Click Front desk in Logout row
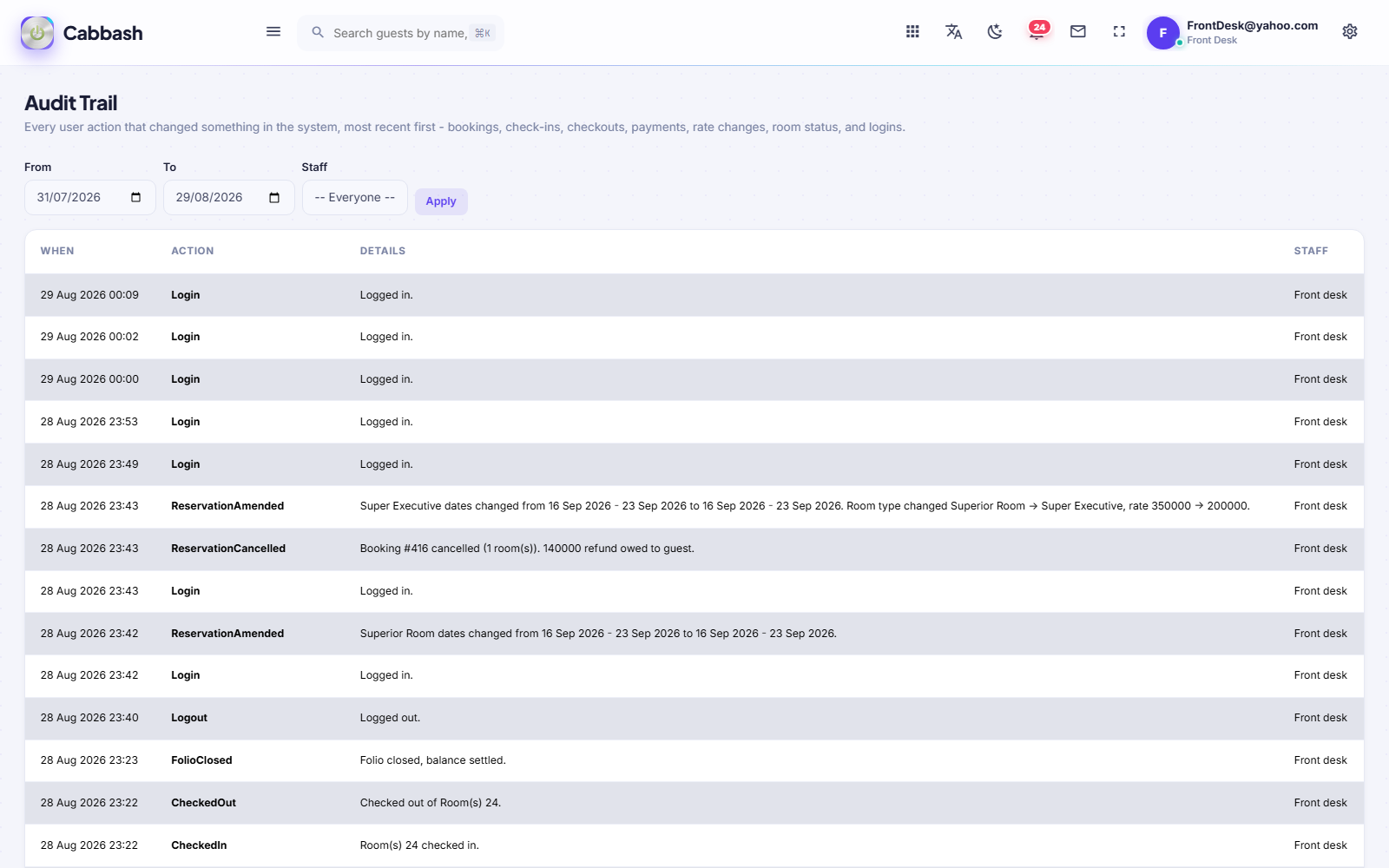This screenshot has width=1389, height=868. 1320,718
